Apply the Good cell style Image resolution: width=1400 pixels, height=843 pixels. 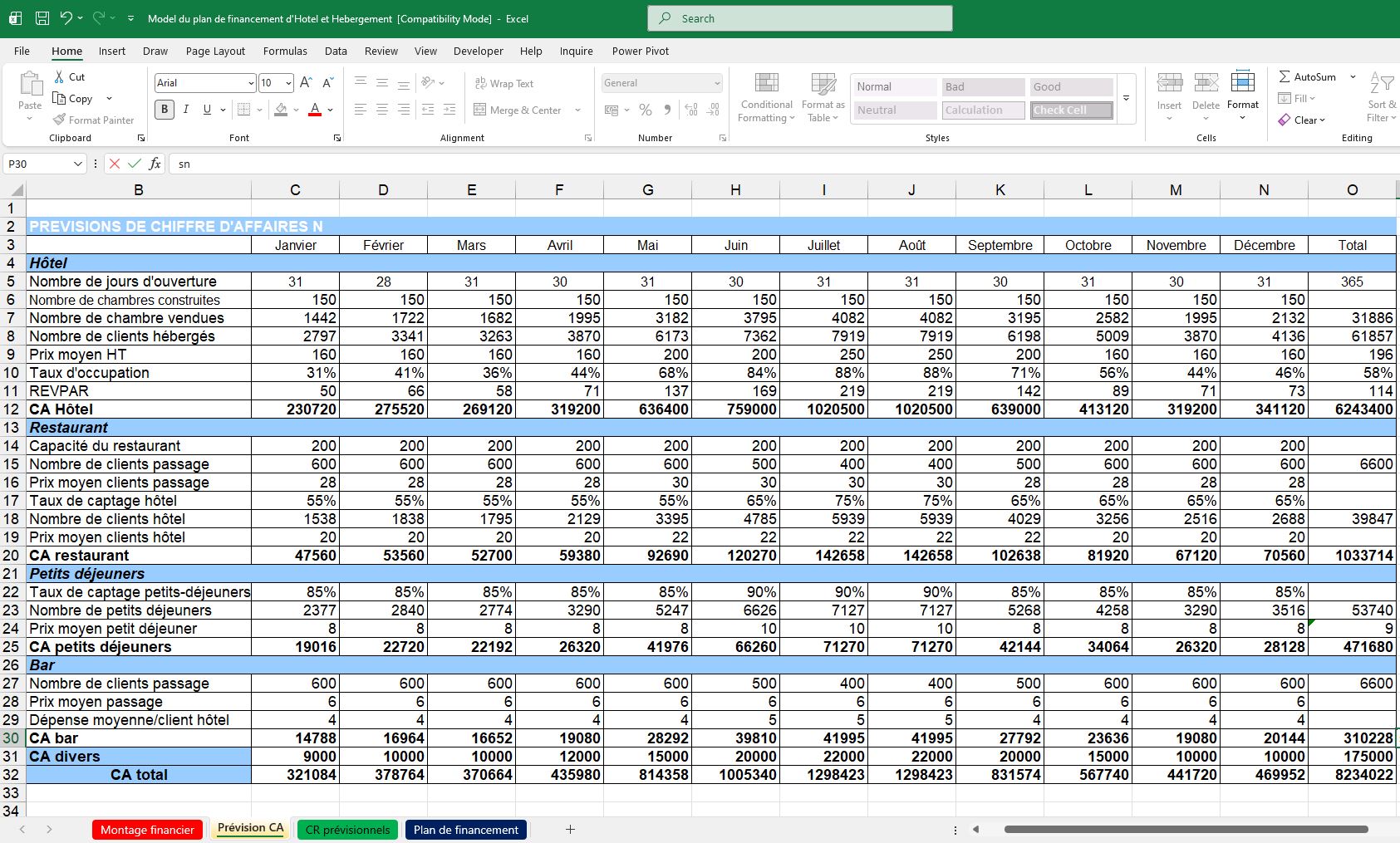pos(1072,86)
